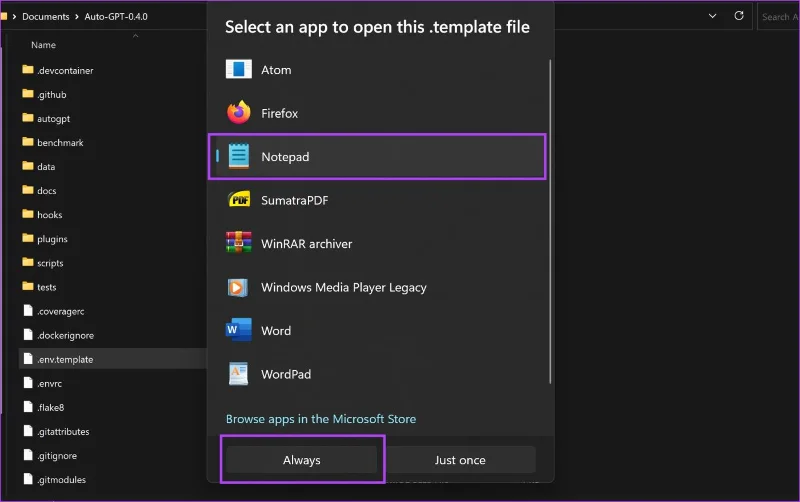Viewport: 800px width, 502px height.
Task: Click Auto-GPT-0.4.0 in the breadcrumb path
Action: [116, 16]
